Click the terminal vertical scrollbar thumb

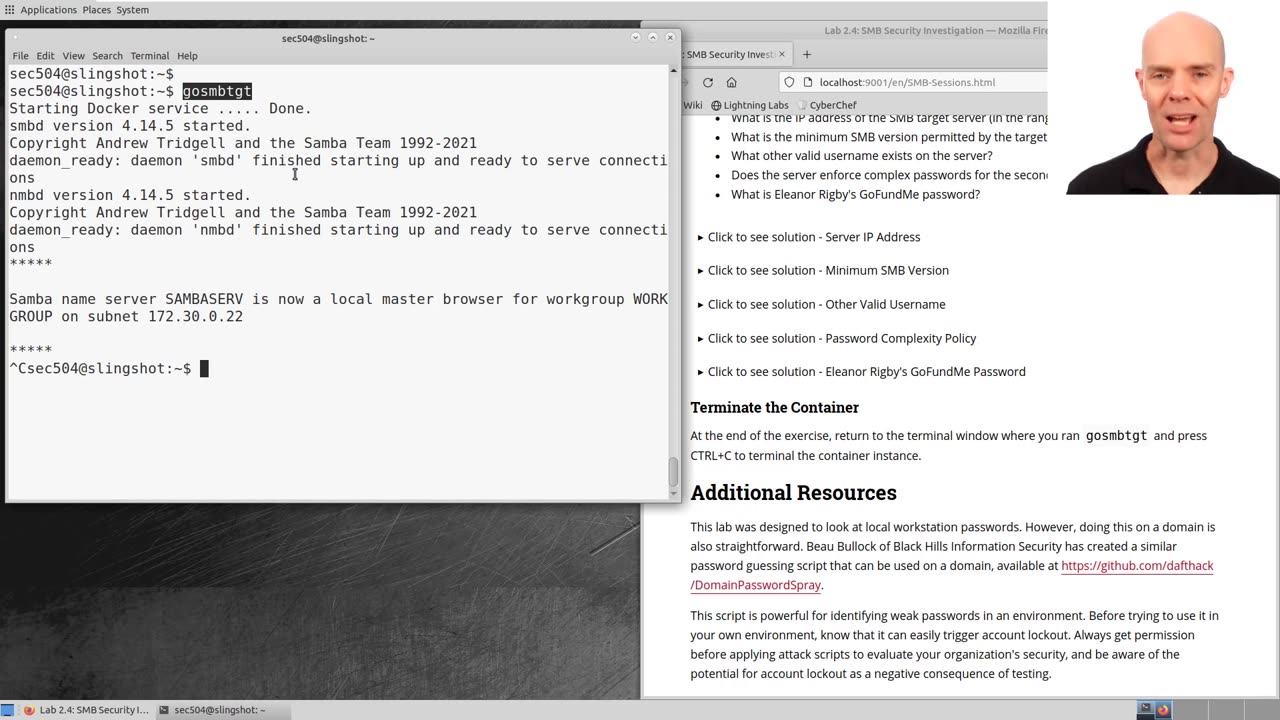pyautogui.click(x=673, y=470)
